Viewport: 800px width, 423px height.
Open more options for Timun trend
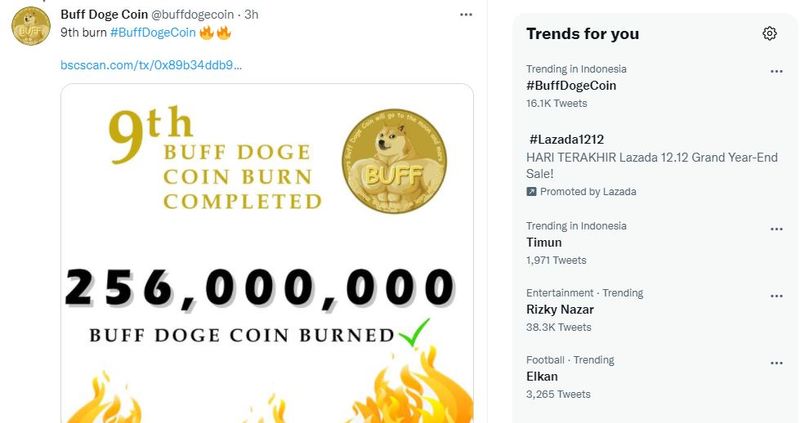pos(776,228)
